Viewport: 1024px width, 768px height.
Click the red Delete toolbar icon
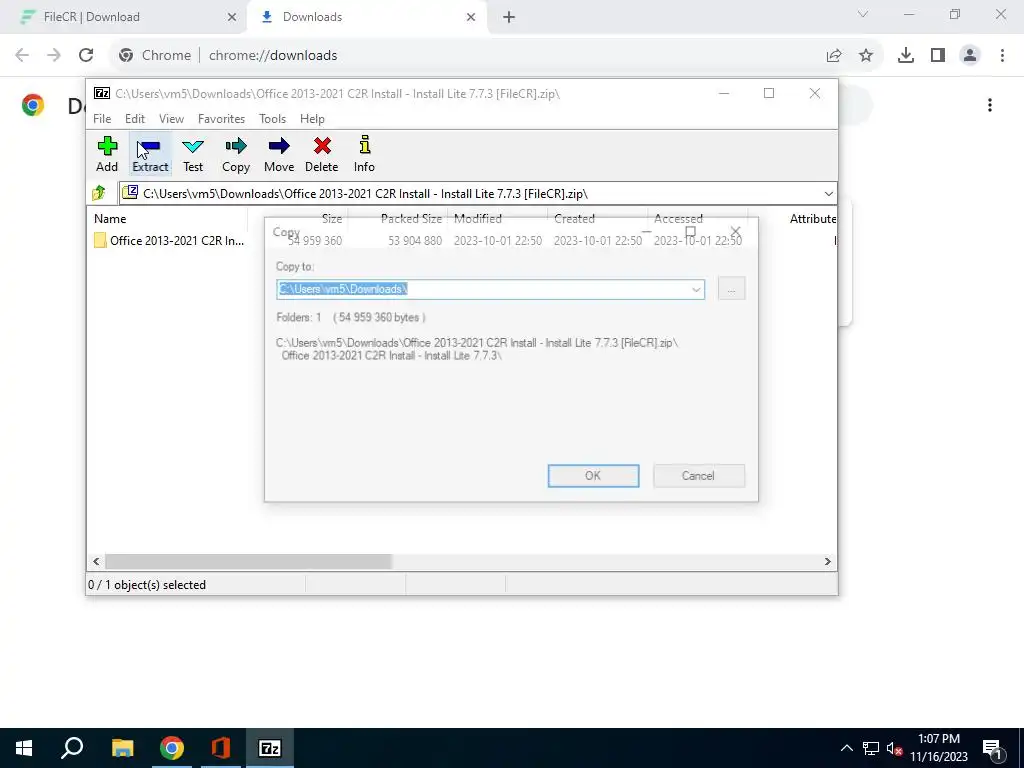tap(322, 154)
